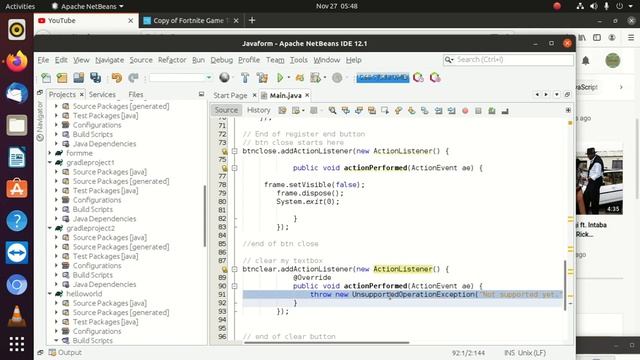Click the Projects panel vertical scrollbar
This screenshot has width=640, height=360.
pos(204,216)
